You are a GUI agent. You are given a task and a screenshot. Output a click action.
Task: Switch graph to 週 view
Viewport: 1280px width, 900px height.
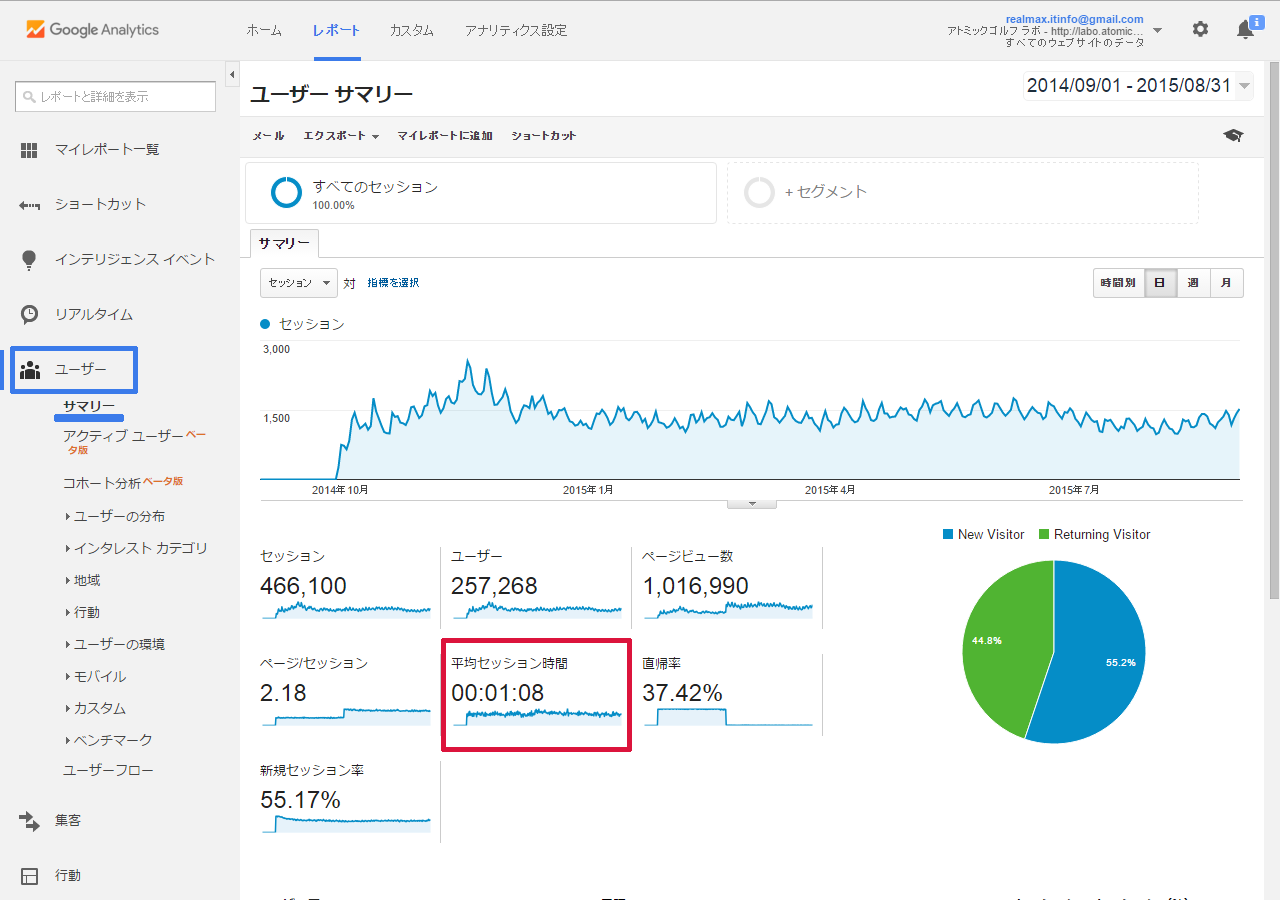[x=1193, y=283]
